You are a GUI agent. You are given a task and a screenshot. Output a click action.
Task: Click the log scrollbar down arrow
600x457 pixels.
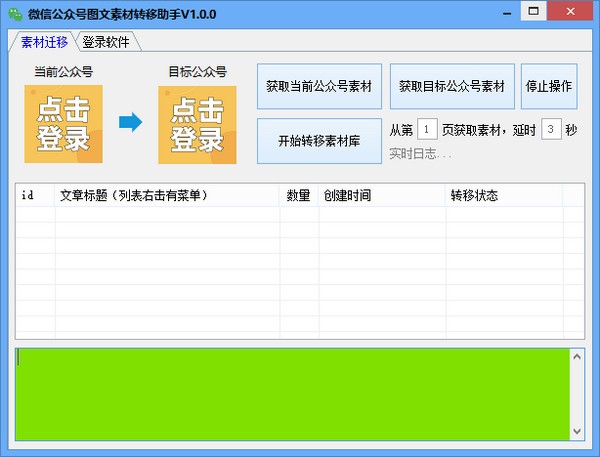coord(577,431)
